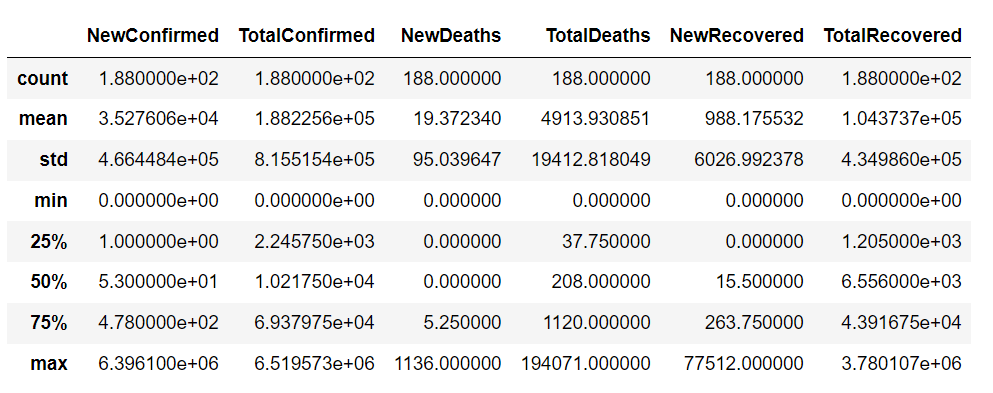Select the TotalConfirmed column header
Screen dimensions: 993x393
coord(307,35)
